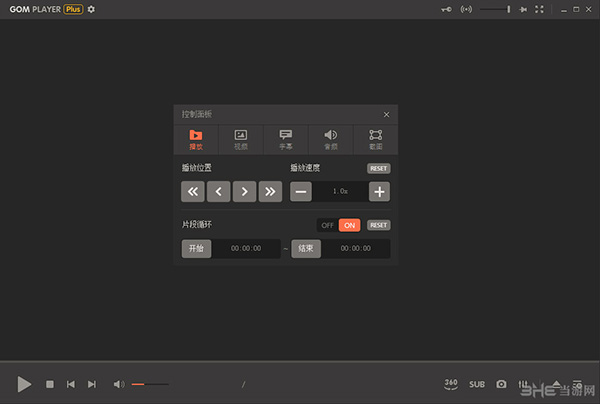Stop playback with the square button

(x=50, y=384)
